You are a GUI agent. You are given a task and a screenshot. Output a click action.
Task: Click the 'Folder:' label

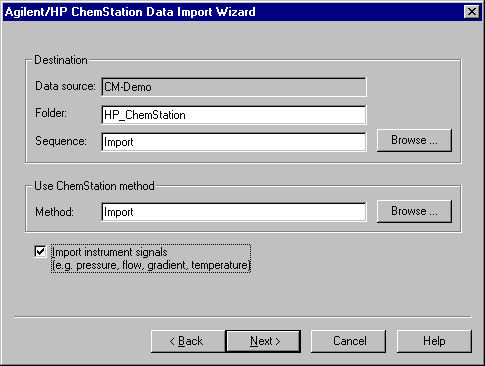(x=51, y=113)
